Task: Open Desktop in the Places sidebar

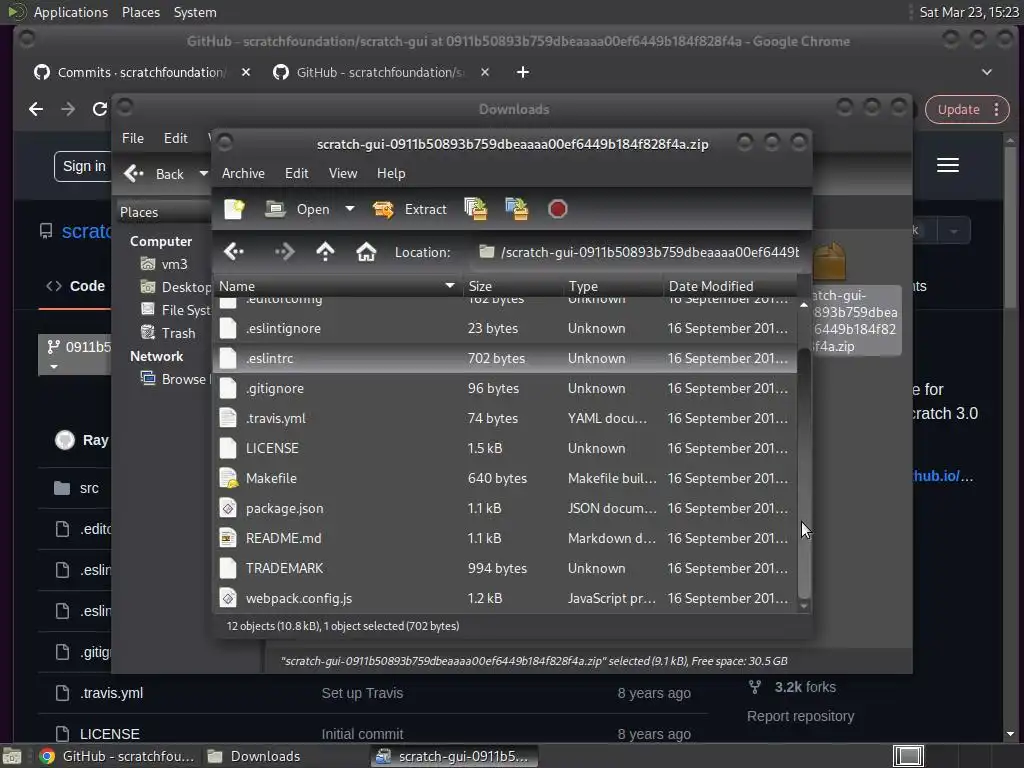Action: tap(176, 287)
